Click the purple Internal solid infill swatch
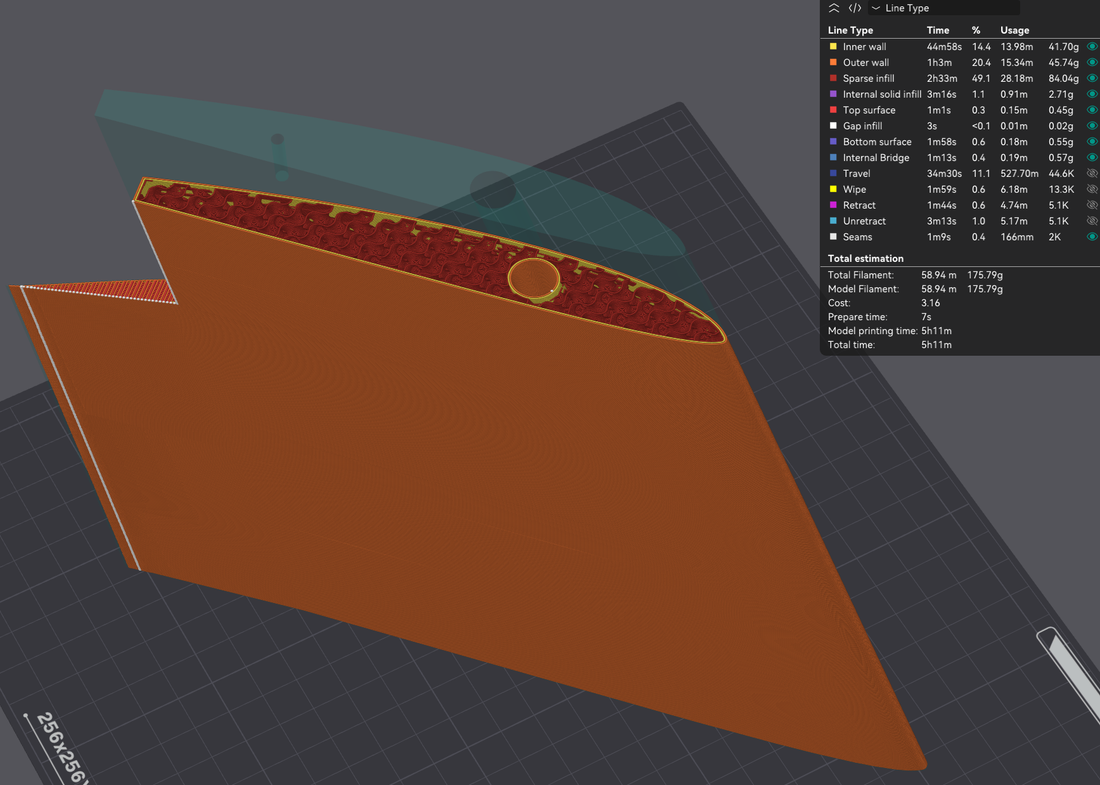Image resolution: width=1100 pixels, height=785 pixels. pyautogui.click(x=833, y=94)
